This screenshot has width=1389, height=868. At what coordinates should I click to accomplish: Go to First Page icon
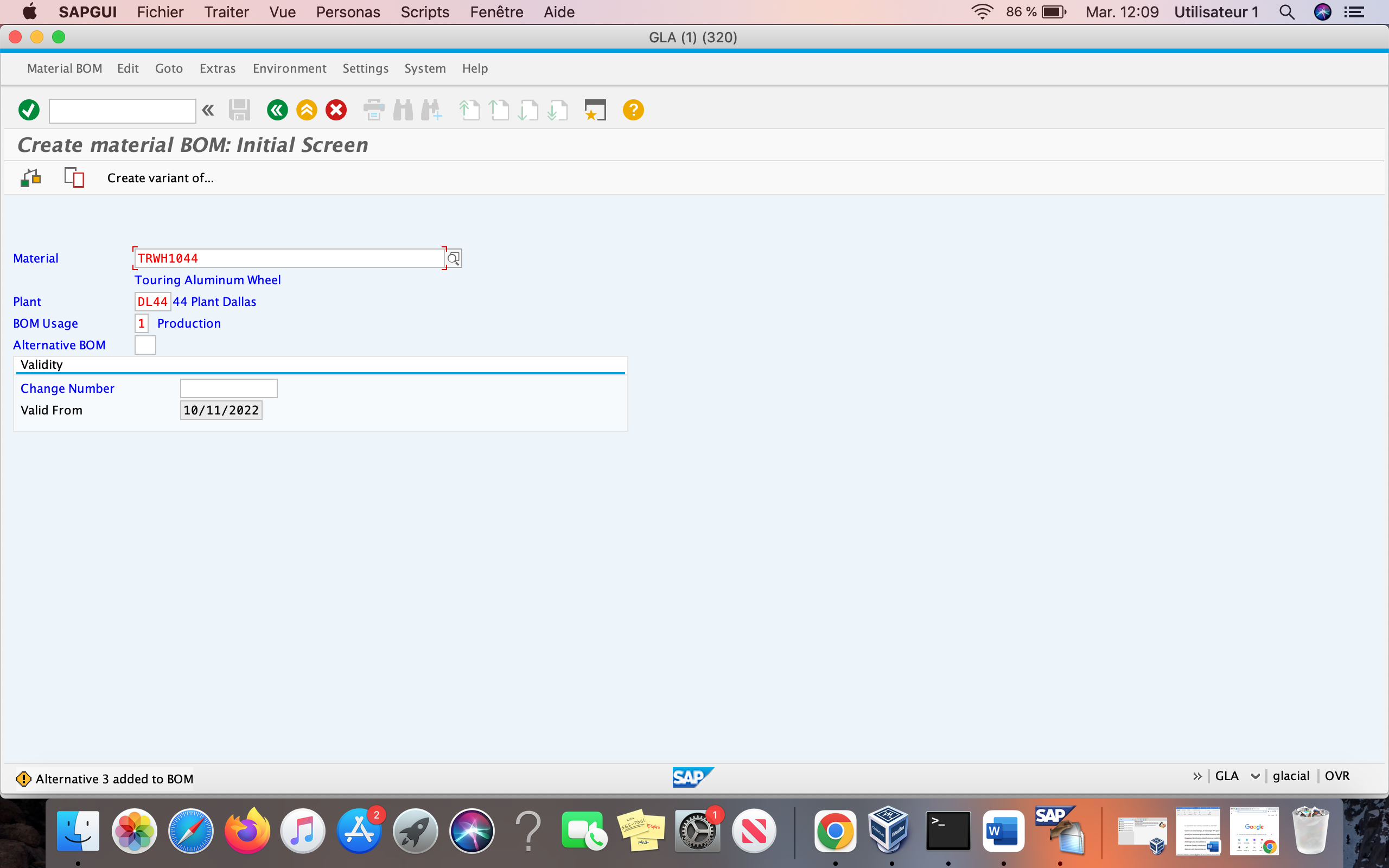[469, 110]
